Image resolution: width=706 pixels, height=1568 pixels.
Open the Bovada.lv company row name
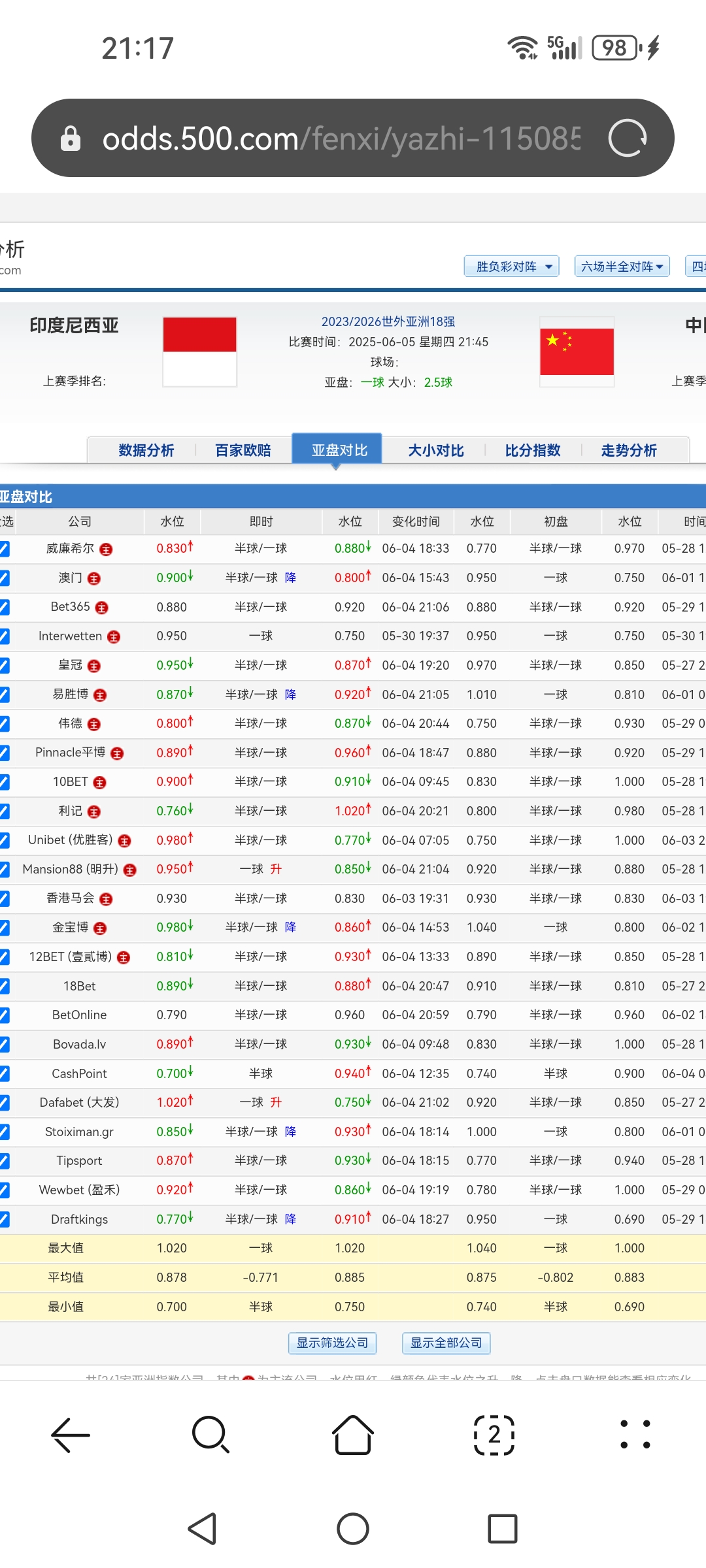point(79,1044)
